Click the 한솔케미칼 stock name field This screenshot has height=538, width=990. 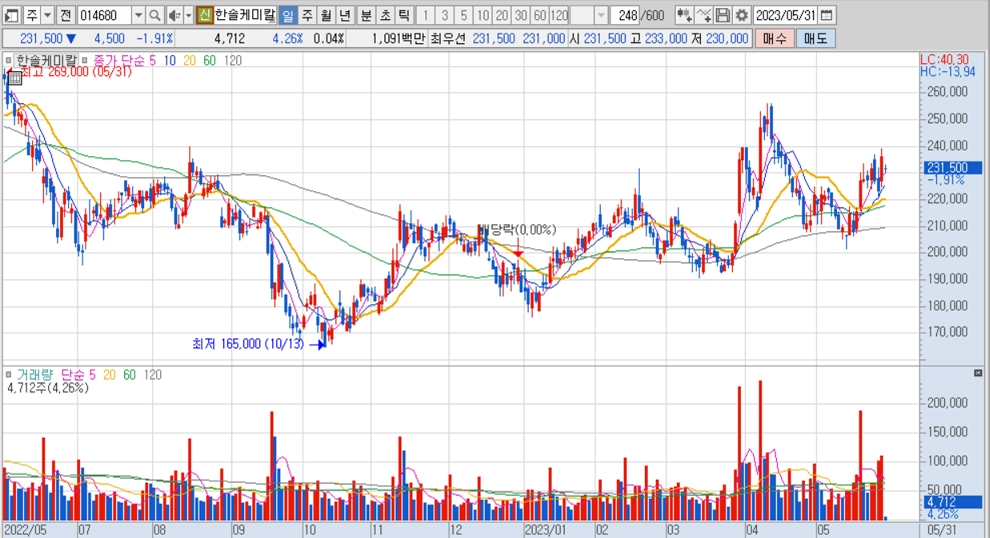tap(245, 15)
